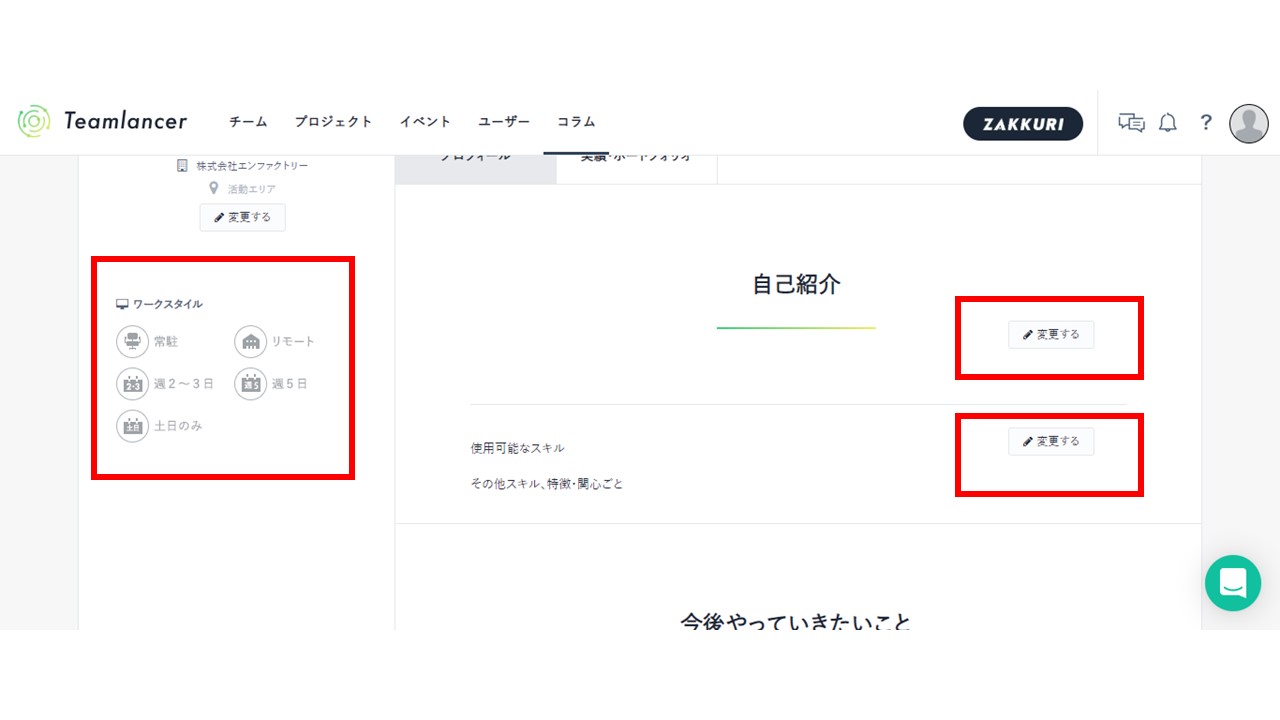Screen dimensions: 1280x720
Task: Select the 常駐 workstyle icon
Action: click(x=132, y=342)
